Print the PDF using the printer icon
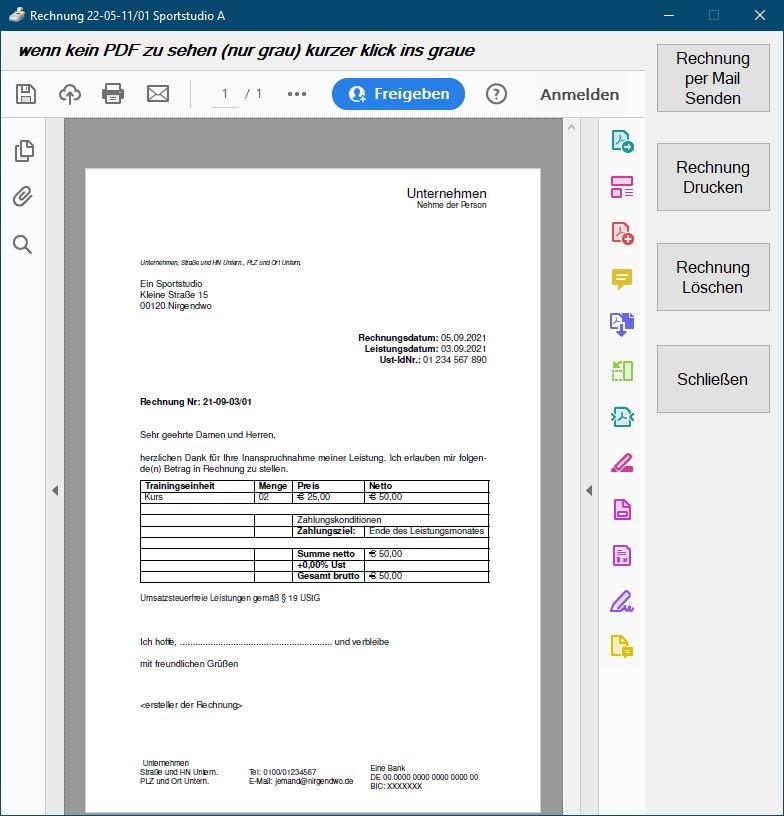This screenshot has width=784, height=816. click(113, 94)
